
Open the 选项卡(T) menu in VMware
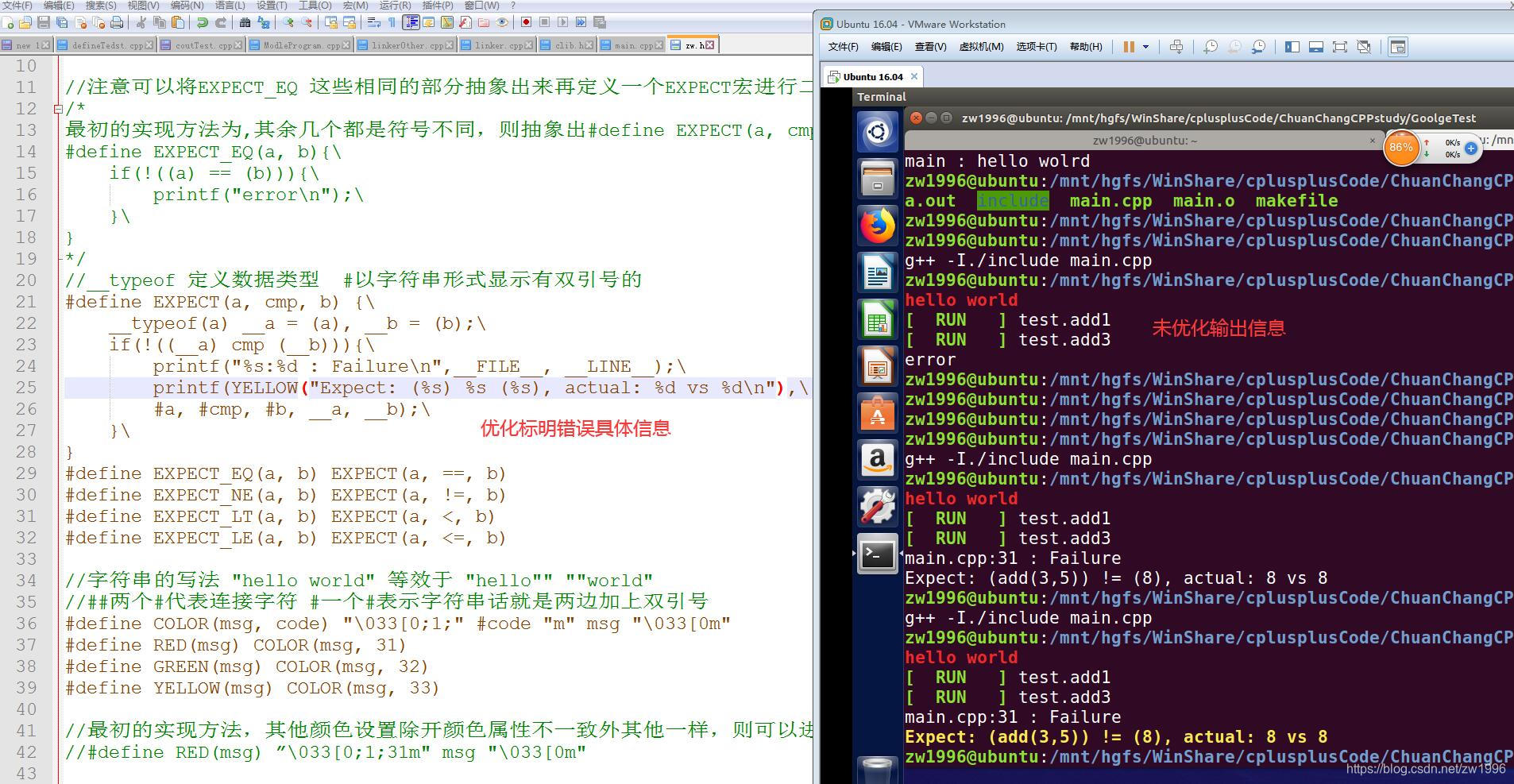click(x=1037, y=47)
